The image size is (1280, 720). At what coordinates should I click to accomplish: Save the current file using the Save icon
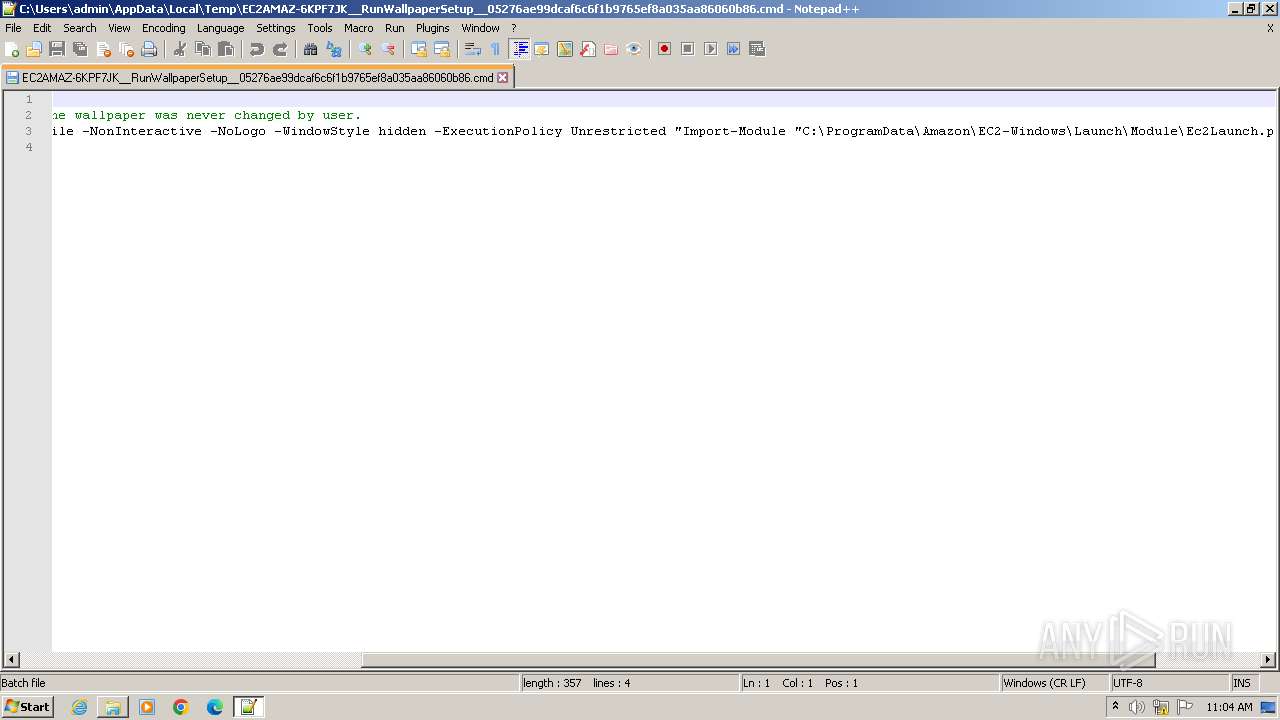57,49
